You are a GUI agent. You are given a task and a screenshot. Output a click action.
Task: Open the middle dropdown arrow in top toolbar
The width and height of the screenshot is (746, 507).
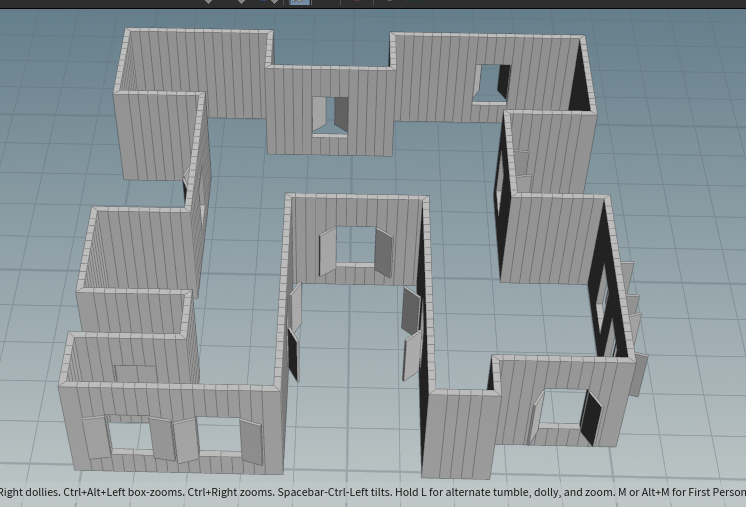239,3
